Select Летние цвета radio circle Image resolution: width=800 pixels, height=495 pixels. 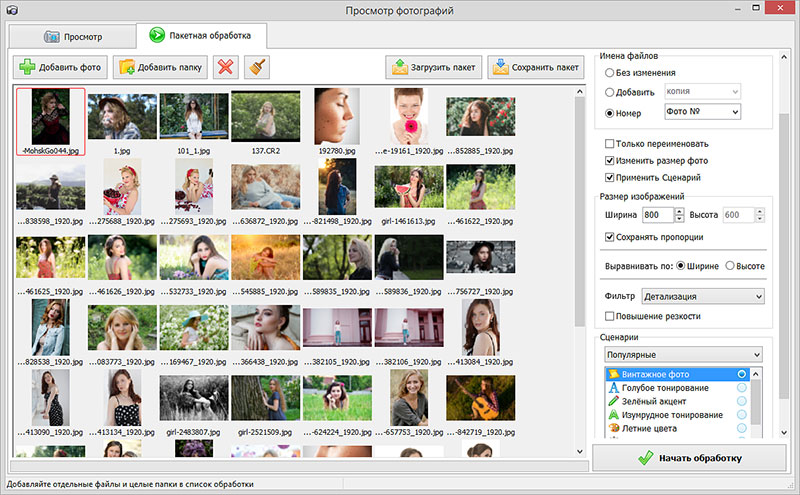click(x=742, y=428)
